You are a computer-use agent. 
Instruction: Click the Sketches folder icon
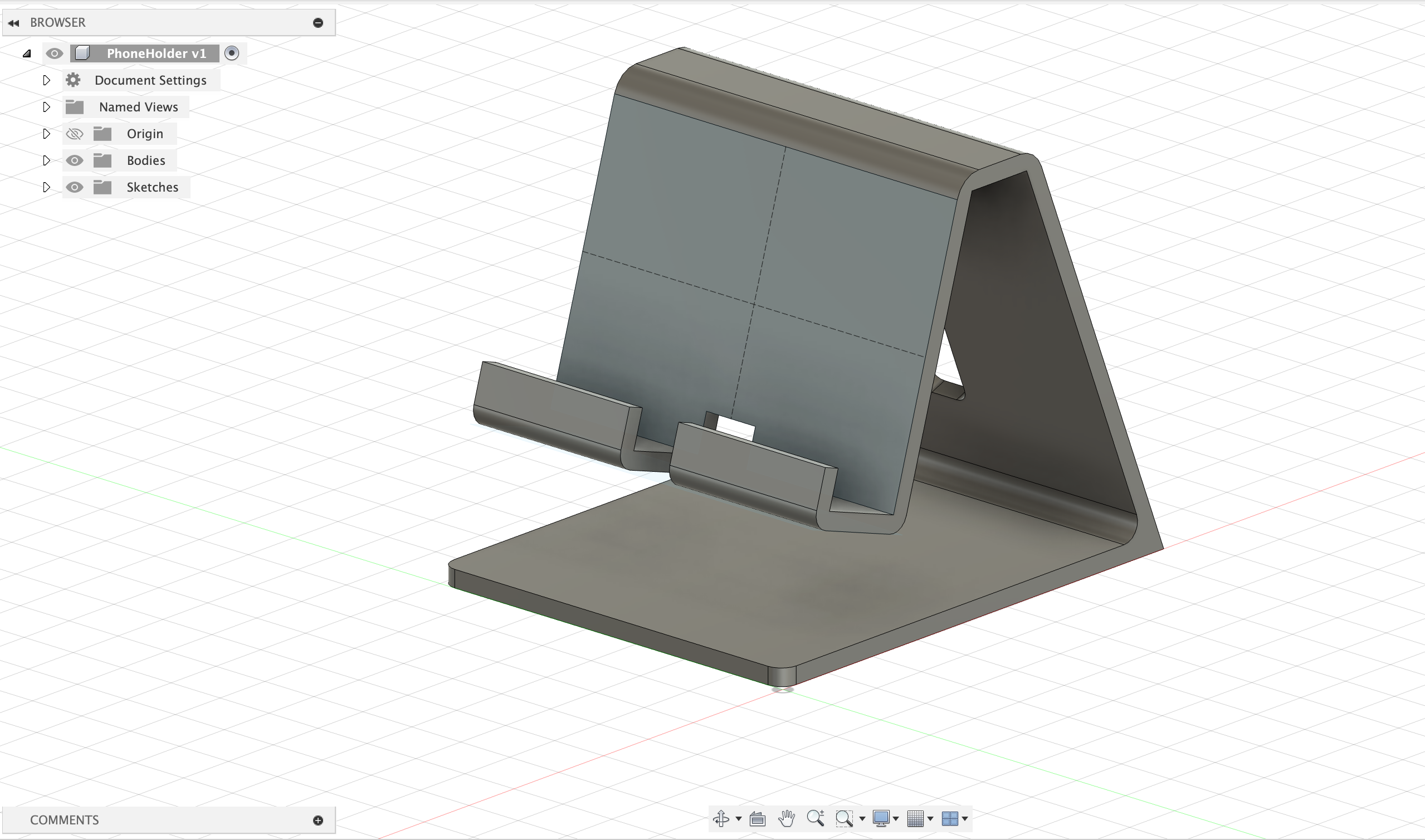tap(103, 187)
